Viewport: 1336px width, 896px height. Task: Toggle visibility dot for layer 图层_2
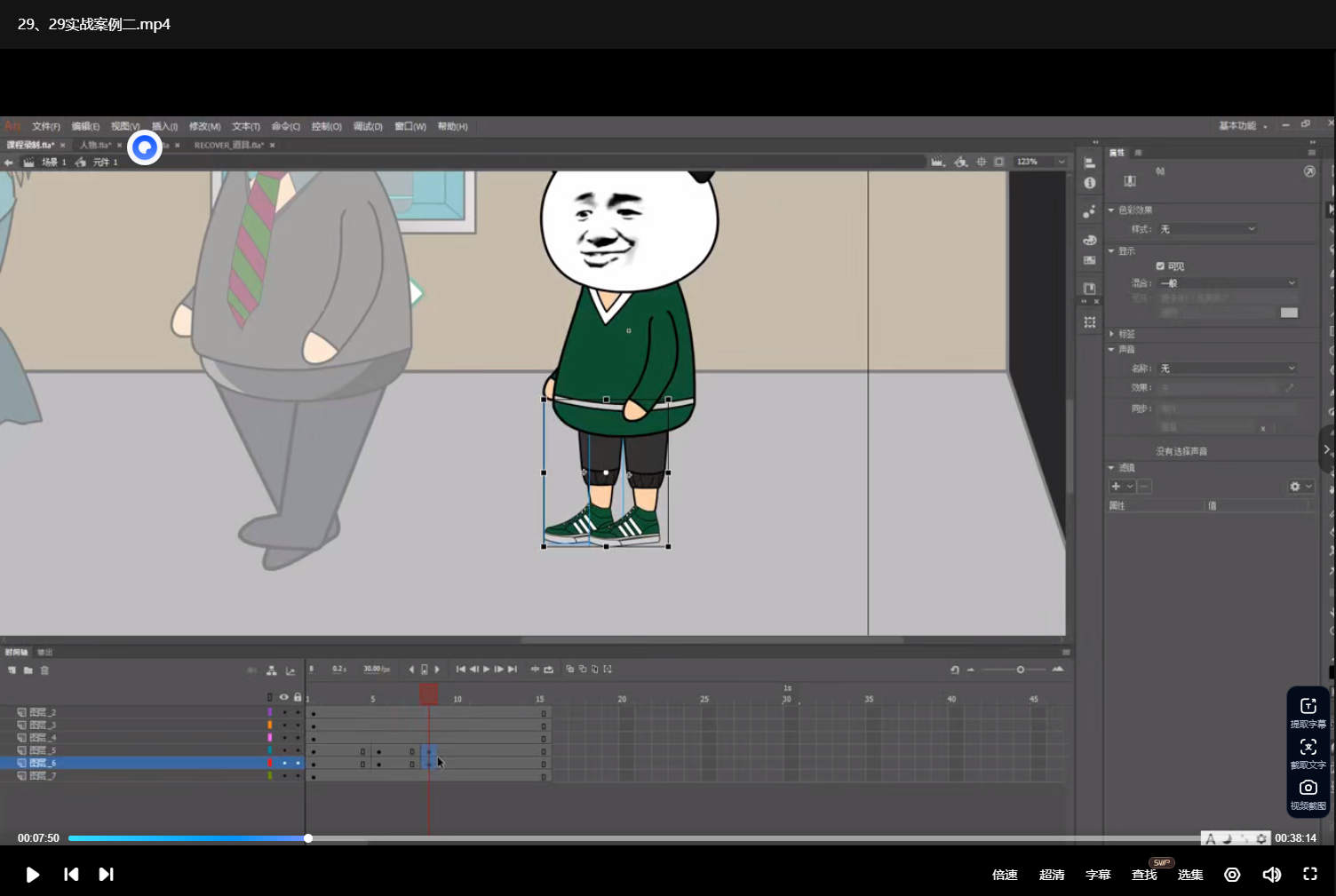coord(284,712)
